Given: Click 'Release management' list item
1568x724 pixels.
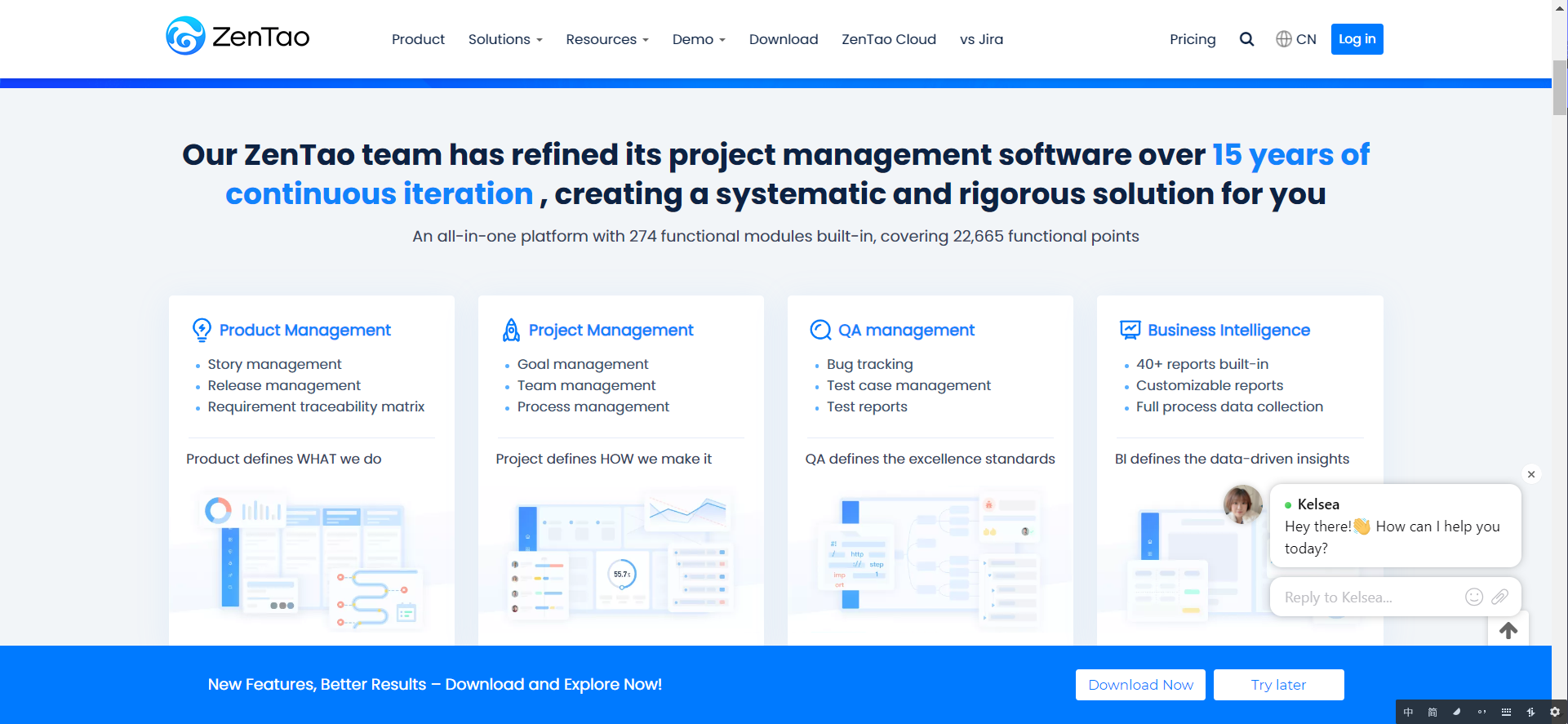Looking at the screenshot, I should 284,385.
